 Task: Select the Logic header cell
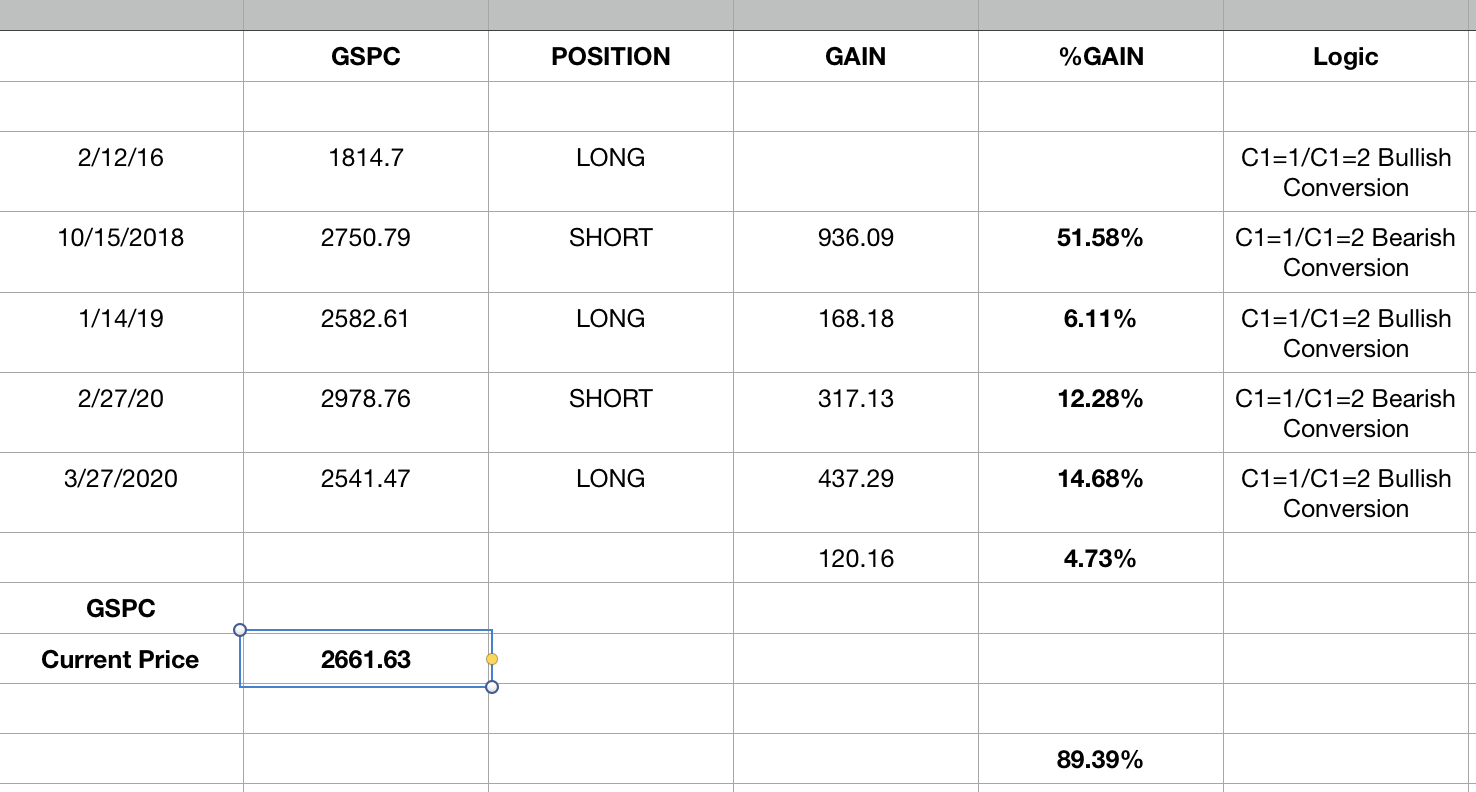tap(1346, 57)
